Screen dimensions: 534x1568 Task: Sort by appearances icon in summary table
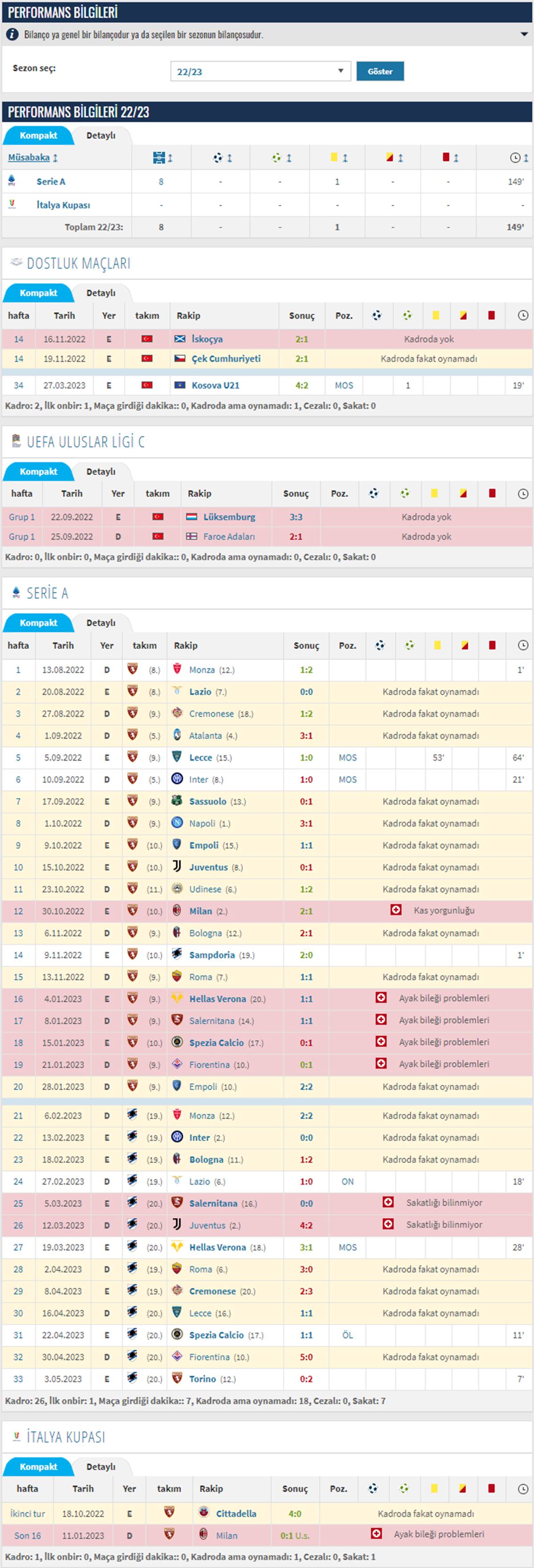click(162, 158)
